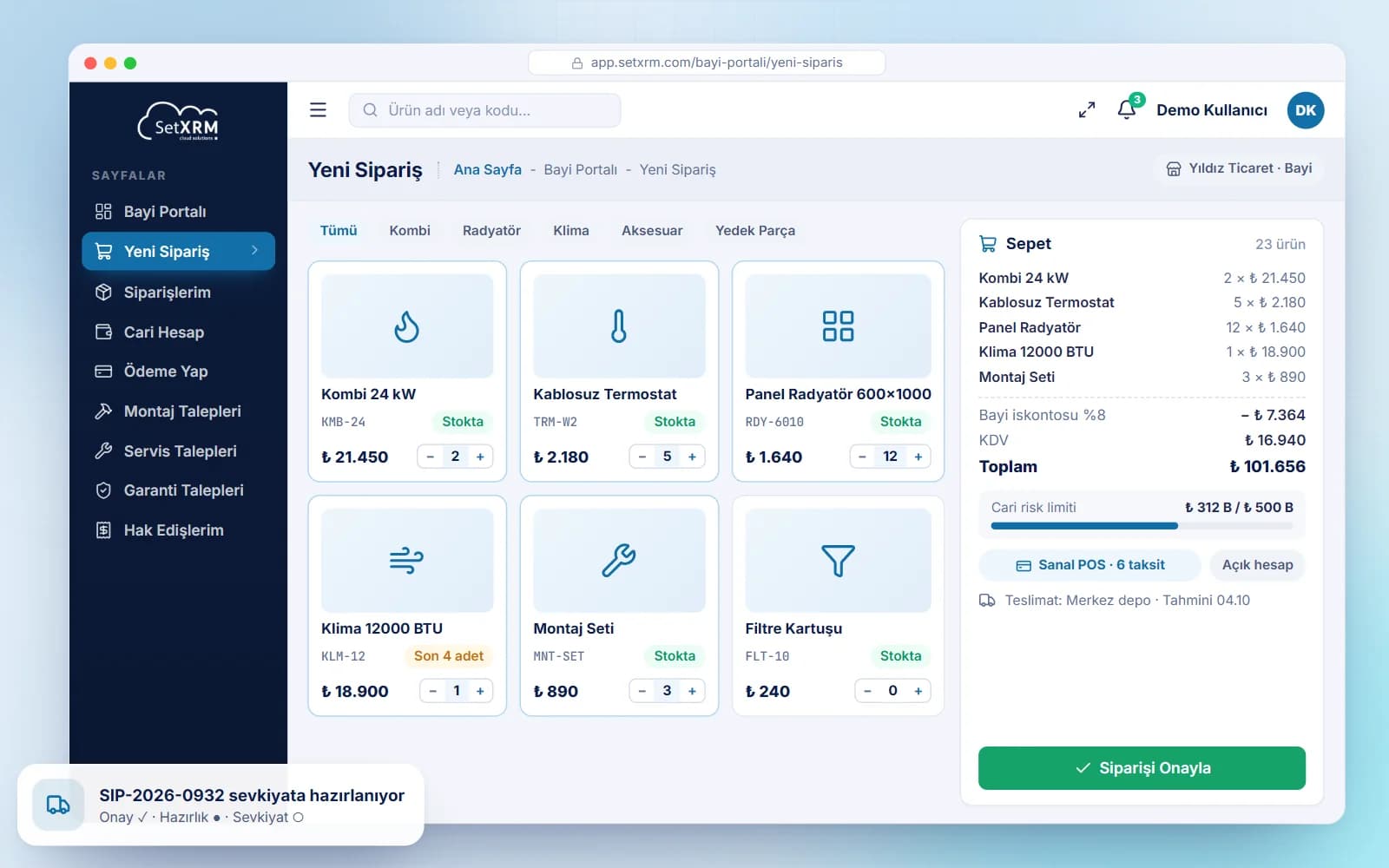The image size is (1389, 868).
Task: Select Sanal POS 6 taksit payment
Action: (x=1089, y=565)
